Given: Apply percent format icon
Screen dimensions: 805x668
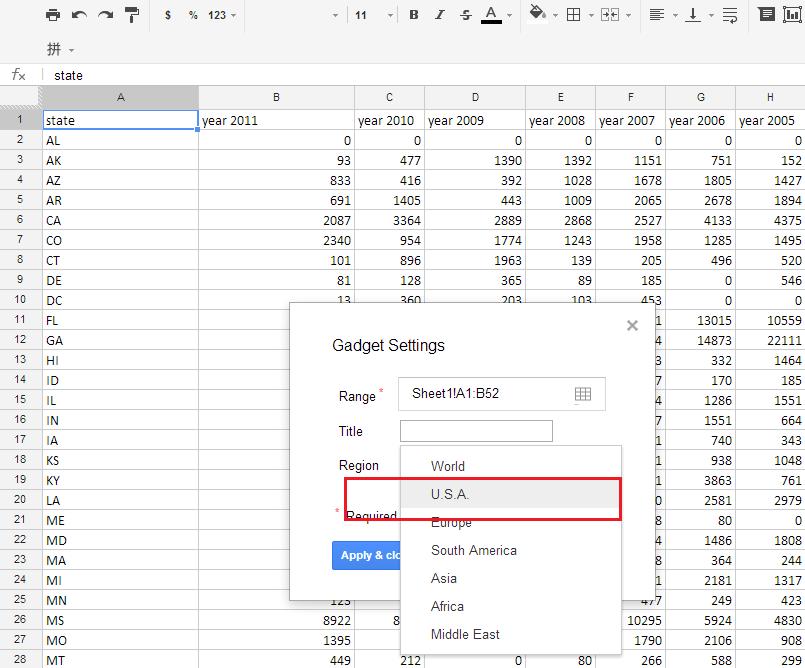Looking at the screenshot, I should pyautogui.click(x=193, y=14).
